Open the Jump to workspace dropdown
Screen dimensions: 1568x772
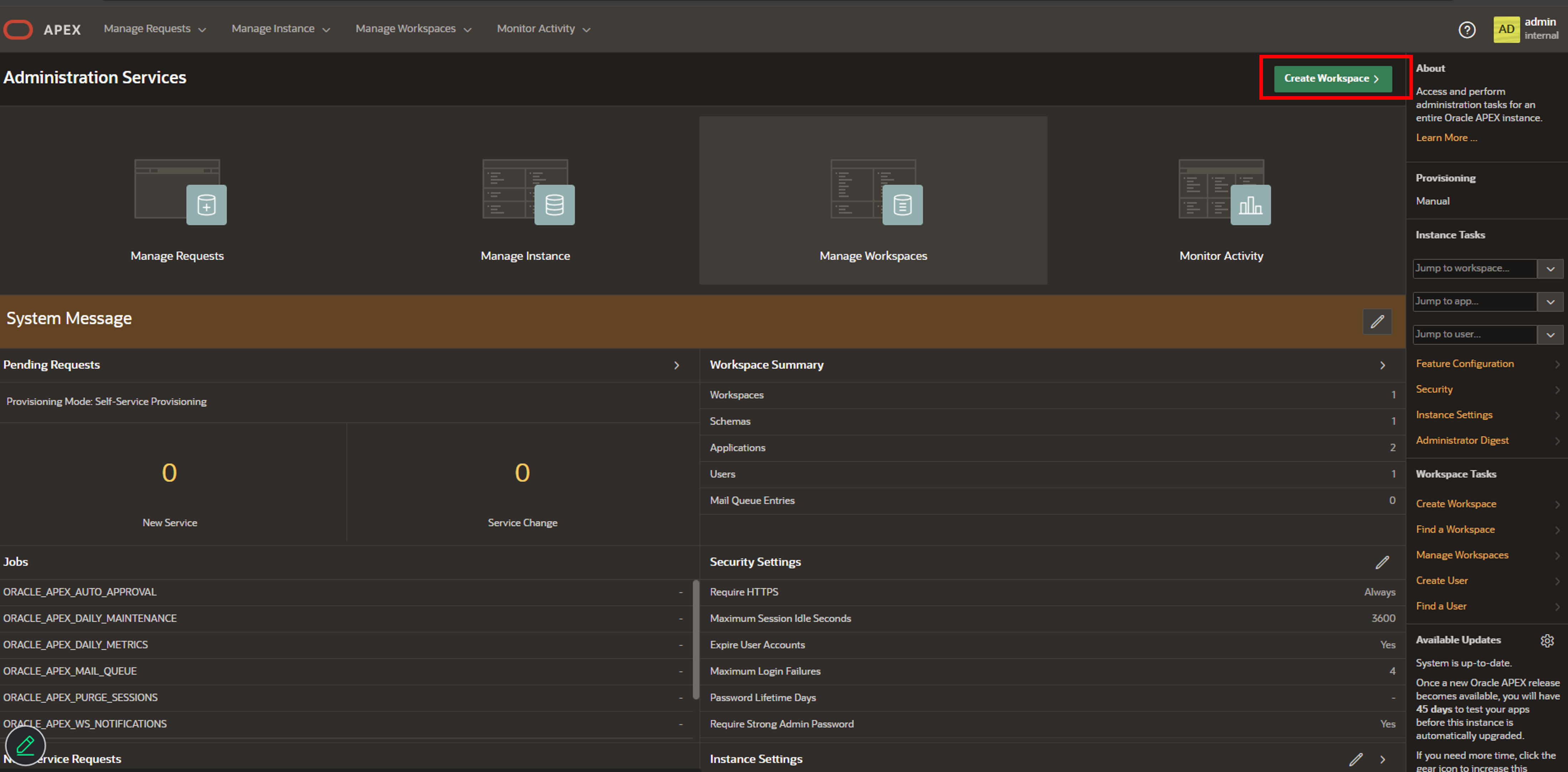pos(1550,269)
